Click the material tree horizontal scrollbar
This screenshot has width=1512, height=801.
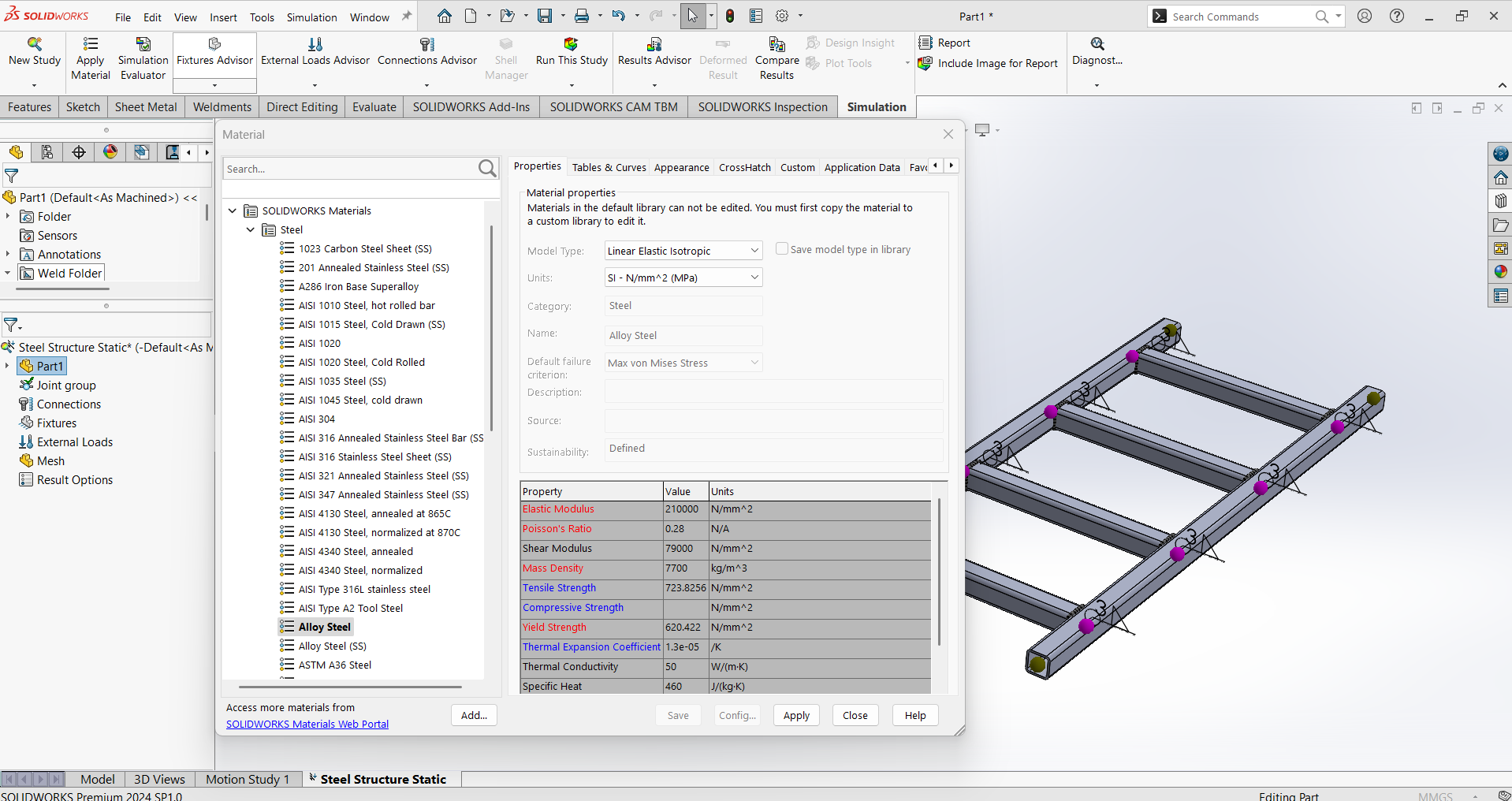(x=349, y=687)
